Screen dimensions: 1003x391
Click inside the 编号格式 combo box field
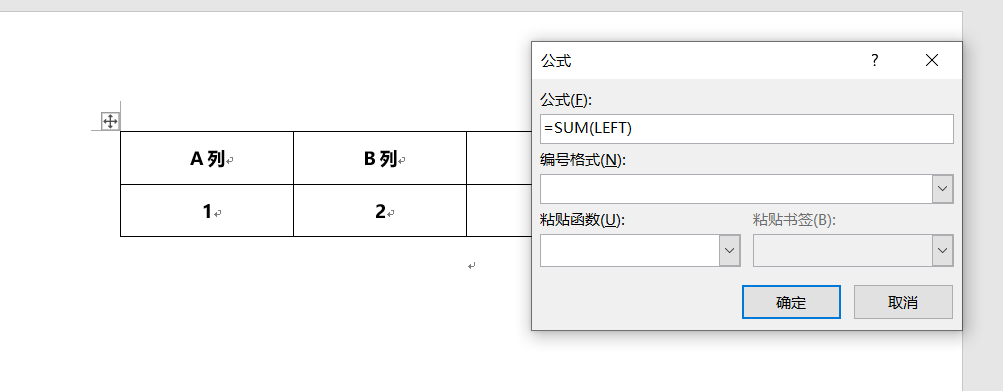(736, 189)
